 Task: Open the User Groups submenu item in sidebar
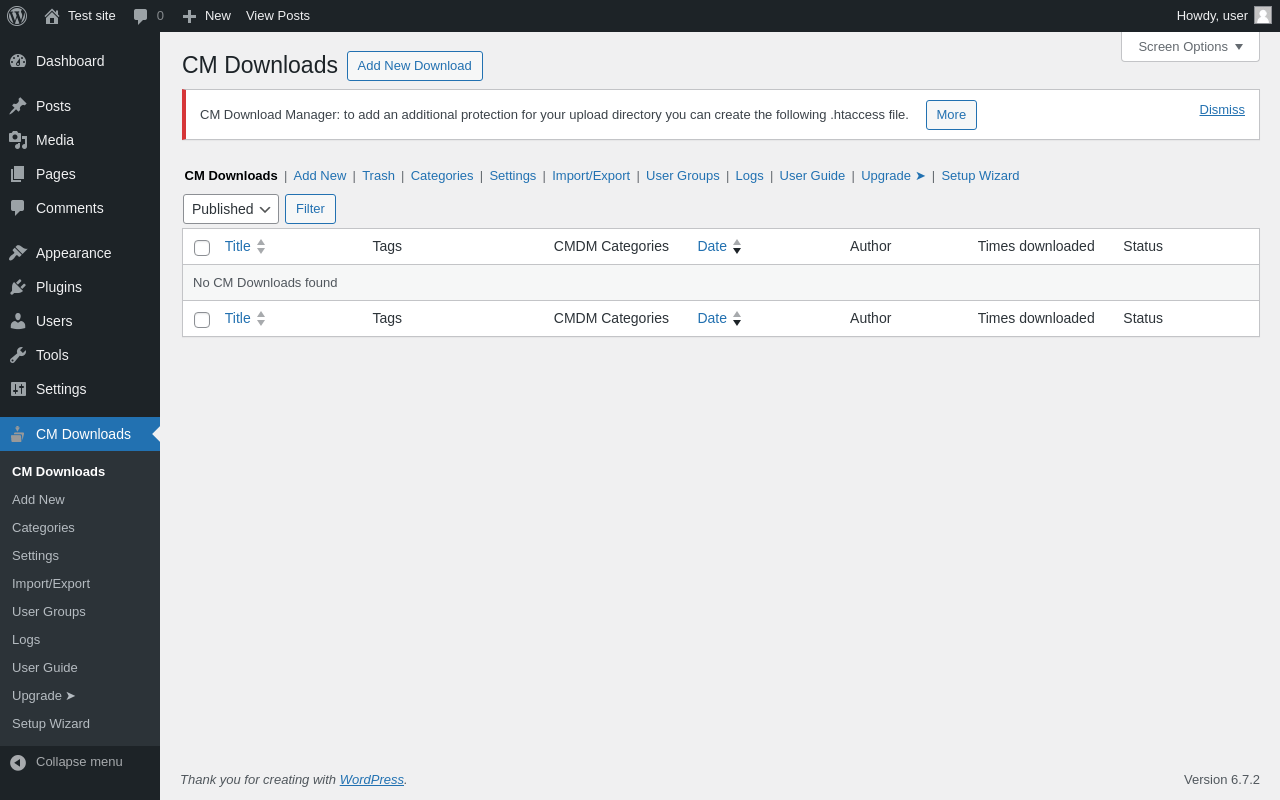(49, 611)
